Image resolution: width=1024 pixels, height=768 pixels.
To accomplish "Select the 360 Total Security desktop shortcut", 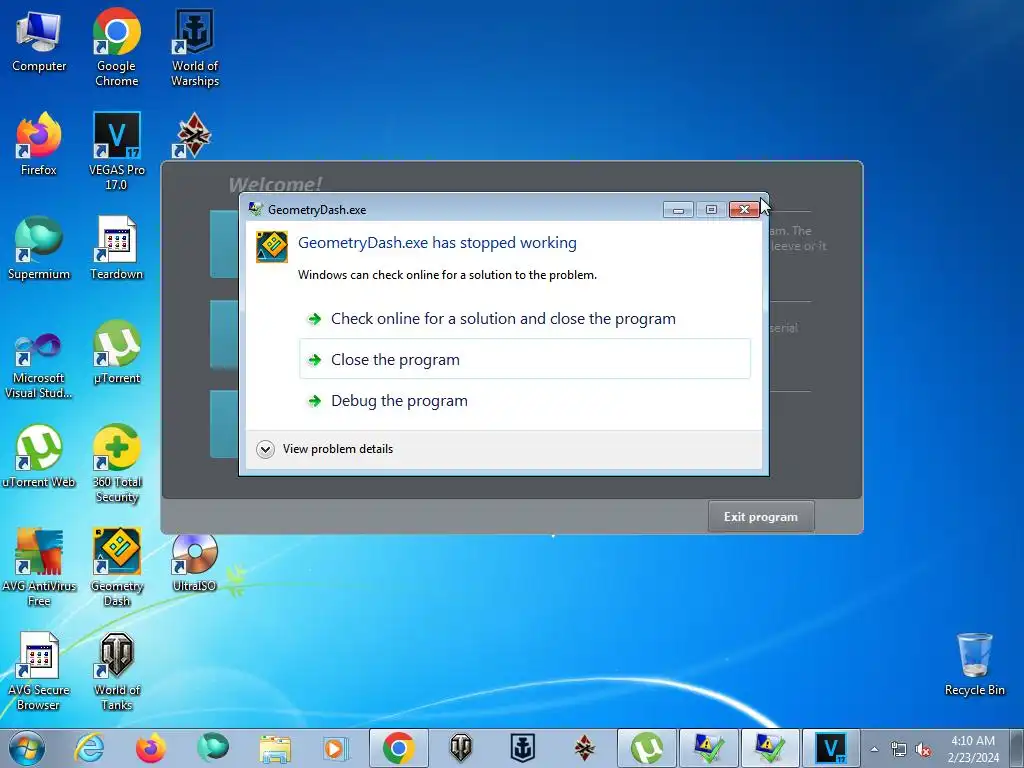I will 116,464.
